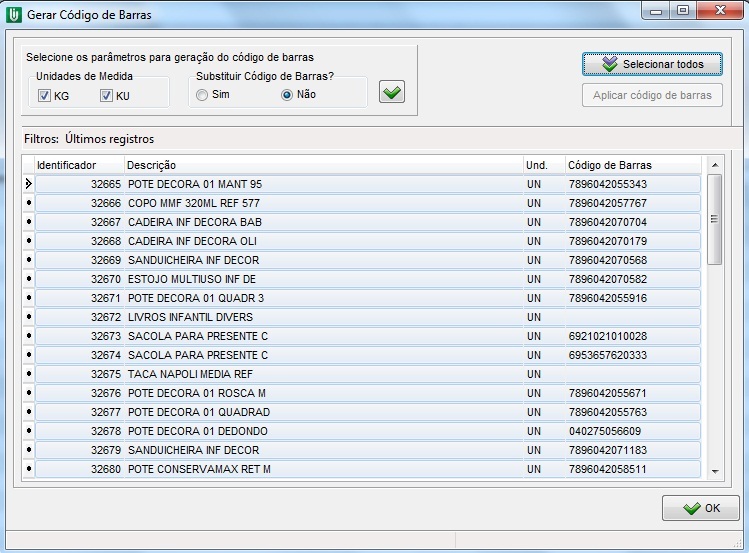Viewport: 749px width, 553px height.
Task: Click row indicator arrow for item 32665
Action: (x=28, y=184)
